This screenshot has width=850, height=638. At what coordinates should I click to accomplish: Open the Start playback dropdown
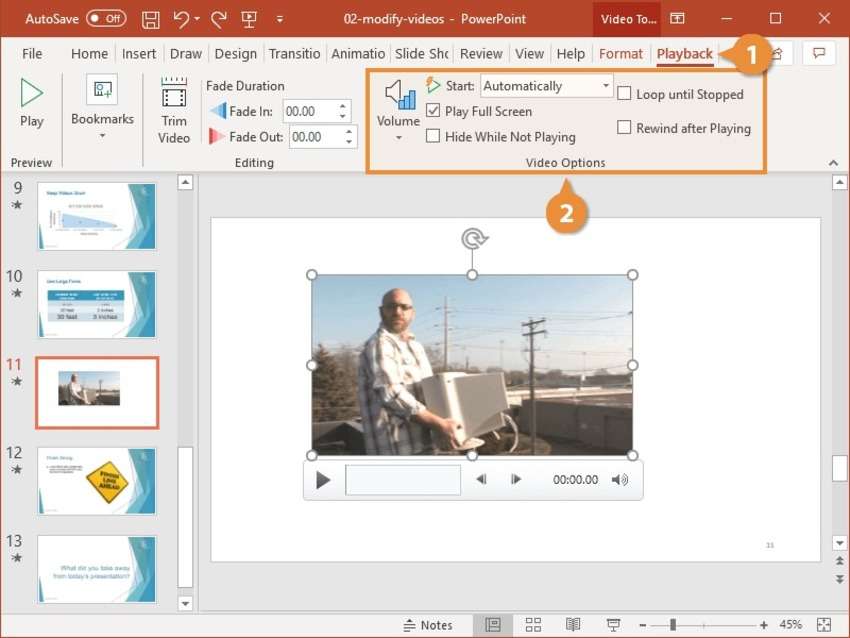[607, 85]
